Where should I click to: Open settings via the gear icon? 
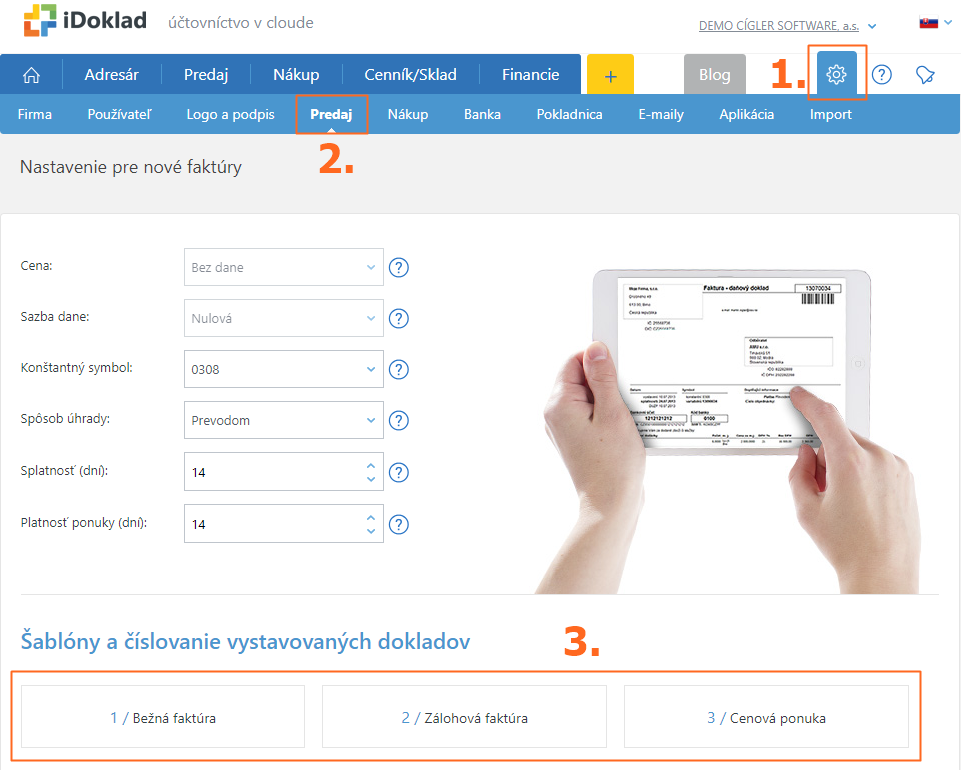[837, 75]
